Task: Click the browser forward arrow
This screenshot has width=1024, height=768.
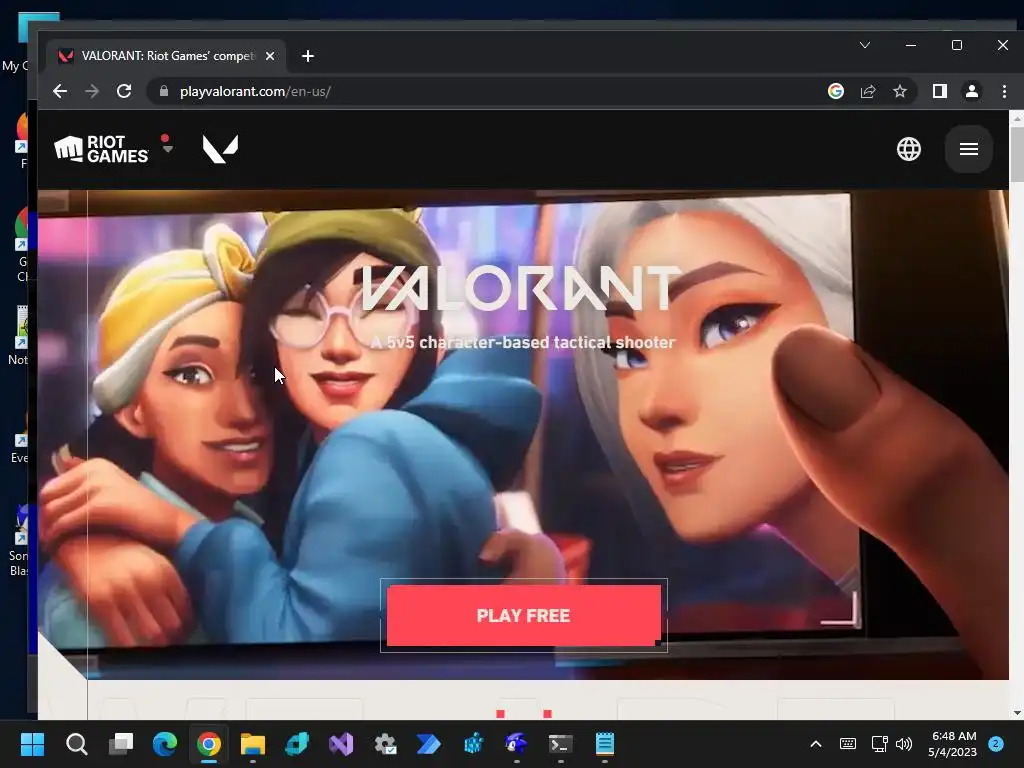Action: [92, 91]
